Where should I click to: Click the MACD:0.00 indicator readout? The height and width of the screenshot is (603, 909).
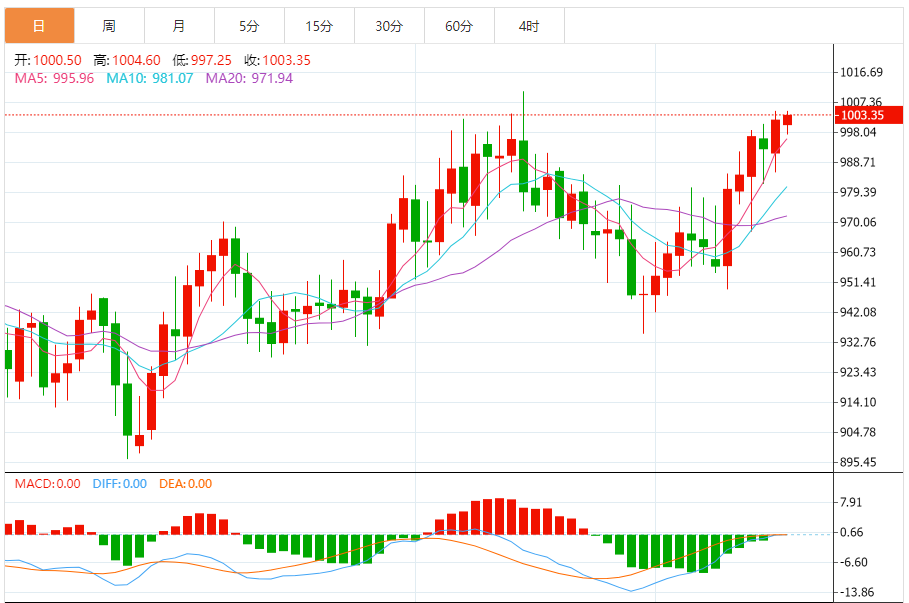pyautogui.click(x=48, y=484)
